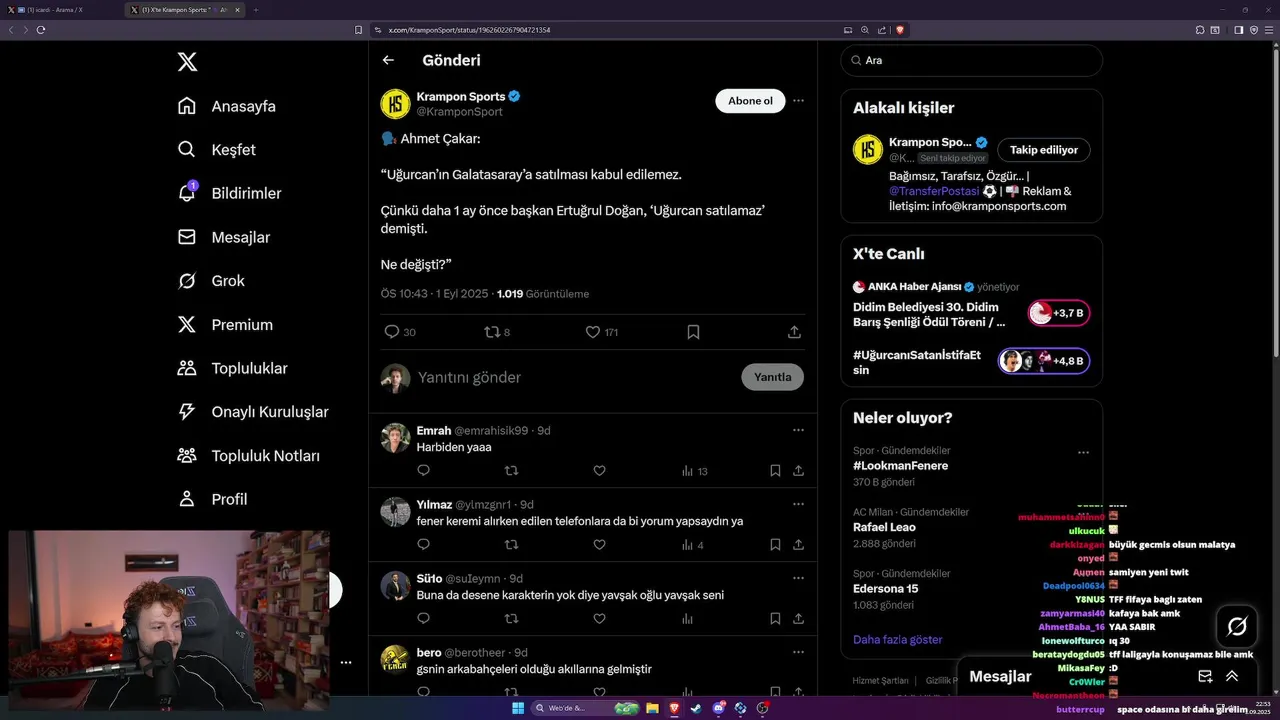This screenshot has height=720, width=1280.
Task: Open a new browser tab
Action: [256, 9]
